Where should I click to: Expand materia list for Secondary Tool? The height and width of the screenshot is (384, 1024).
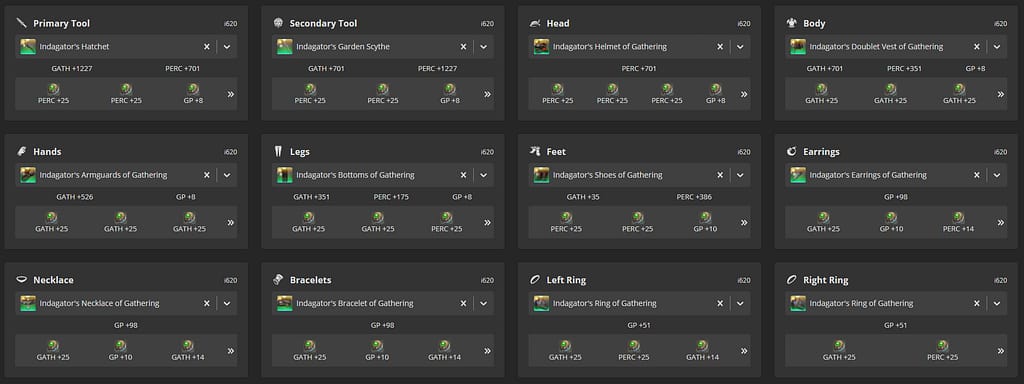487,94
